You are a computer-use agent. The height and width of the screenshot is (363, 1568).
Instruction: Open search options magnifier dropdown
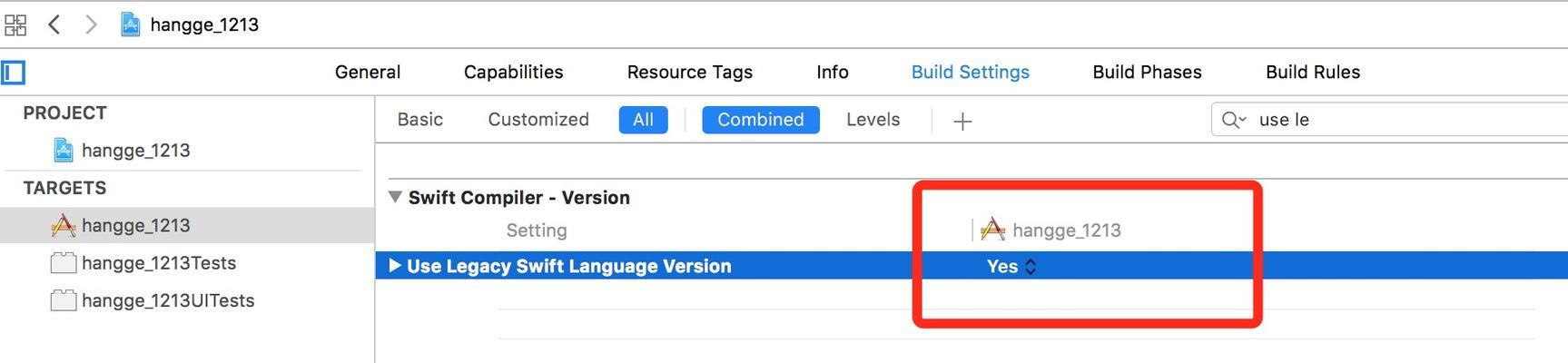tap(1234, 120)
